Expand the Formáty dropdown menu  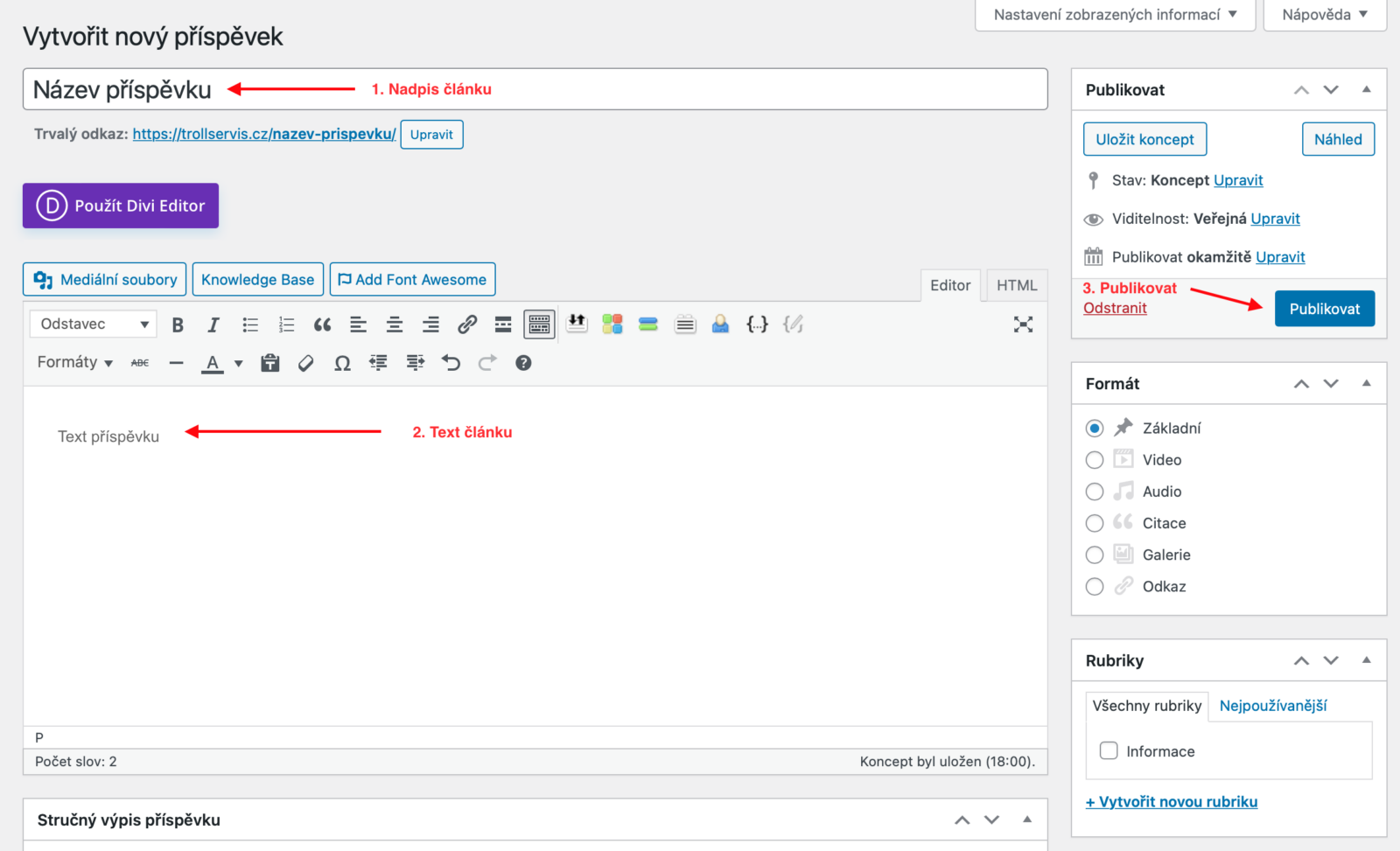[x=75, y=363]
